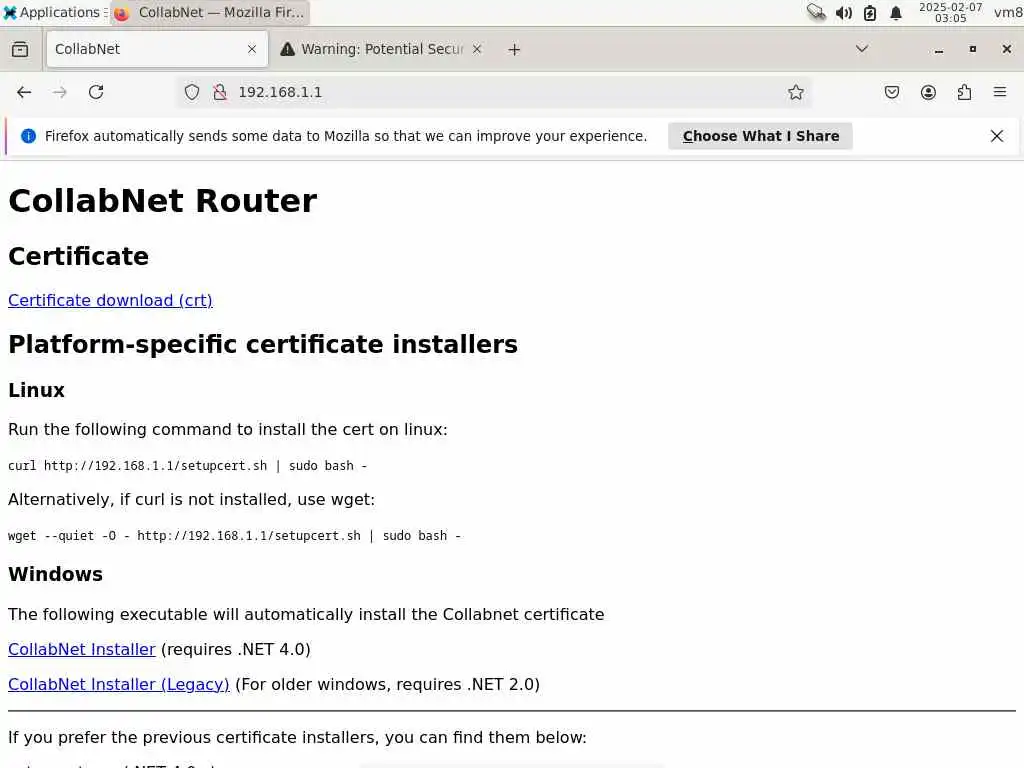Maximize the Firefox window
Screen dimensions: 1024x768
point(972,49)
